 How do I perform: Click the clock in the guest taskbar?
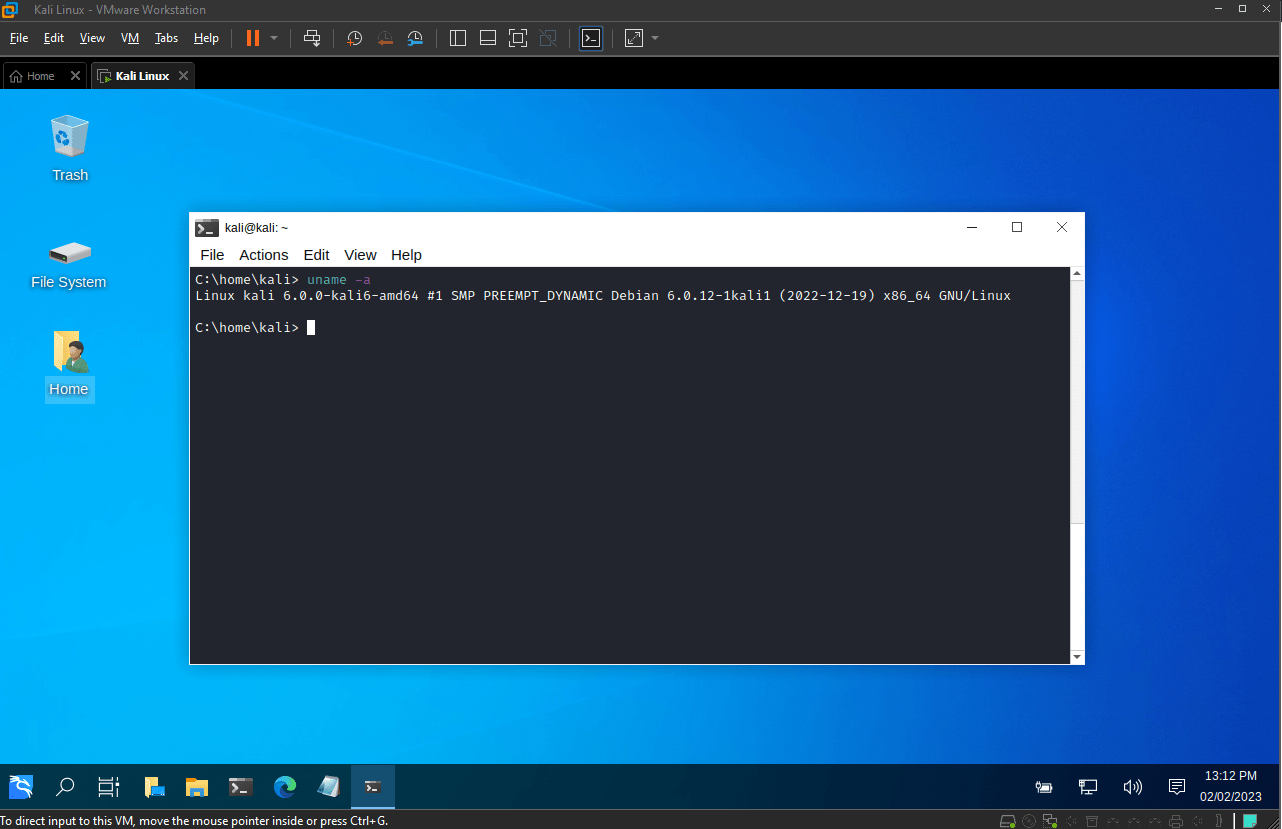click(x=1229, y=787)
